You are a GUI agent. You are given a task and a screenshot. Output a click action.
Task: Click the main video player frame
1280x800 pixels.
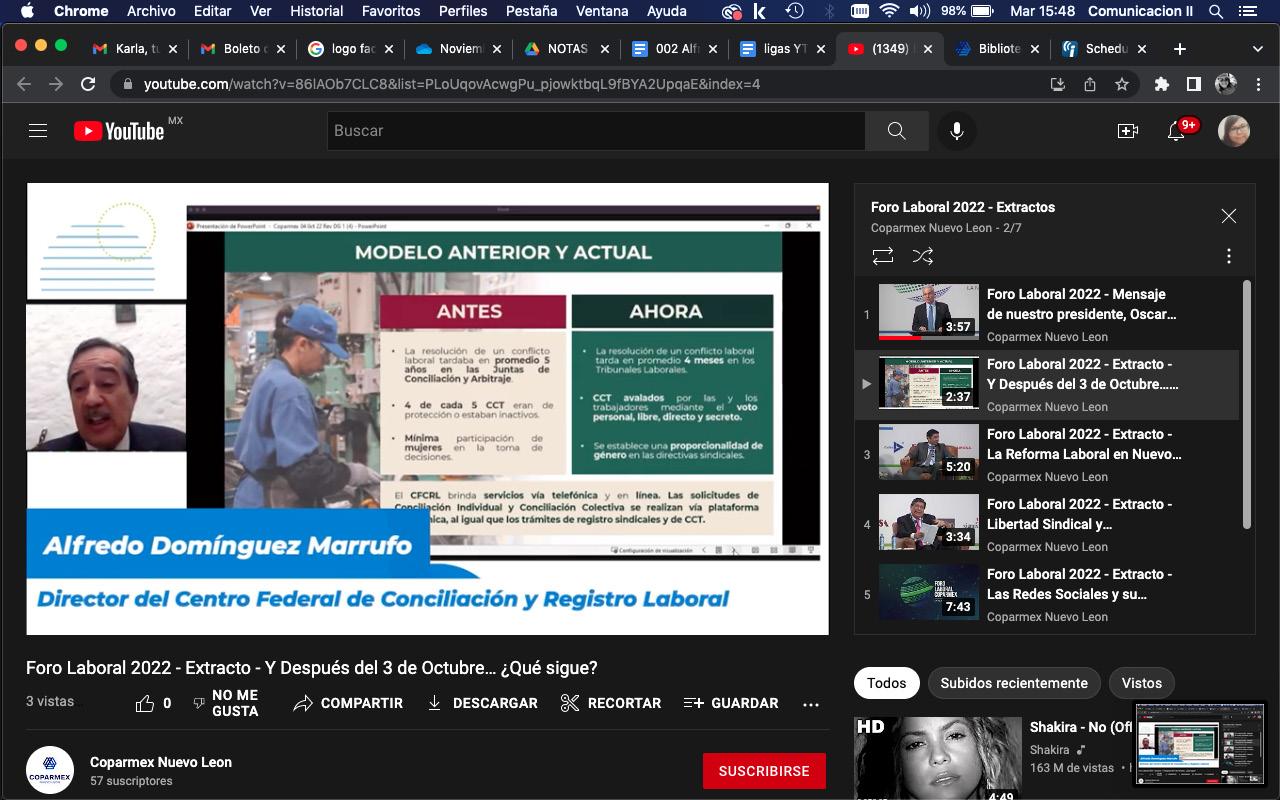(427, 408)
